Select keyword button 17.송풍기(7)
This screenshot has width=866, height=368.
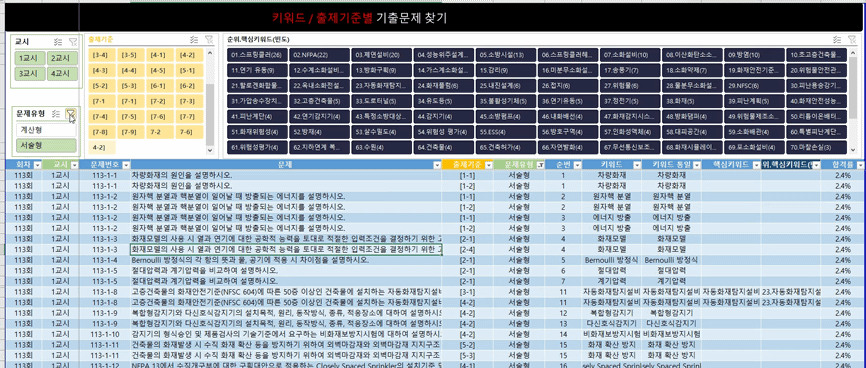click(x=630, y=70)
